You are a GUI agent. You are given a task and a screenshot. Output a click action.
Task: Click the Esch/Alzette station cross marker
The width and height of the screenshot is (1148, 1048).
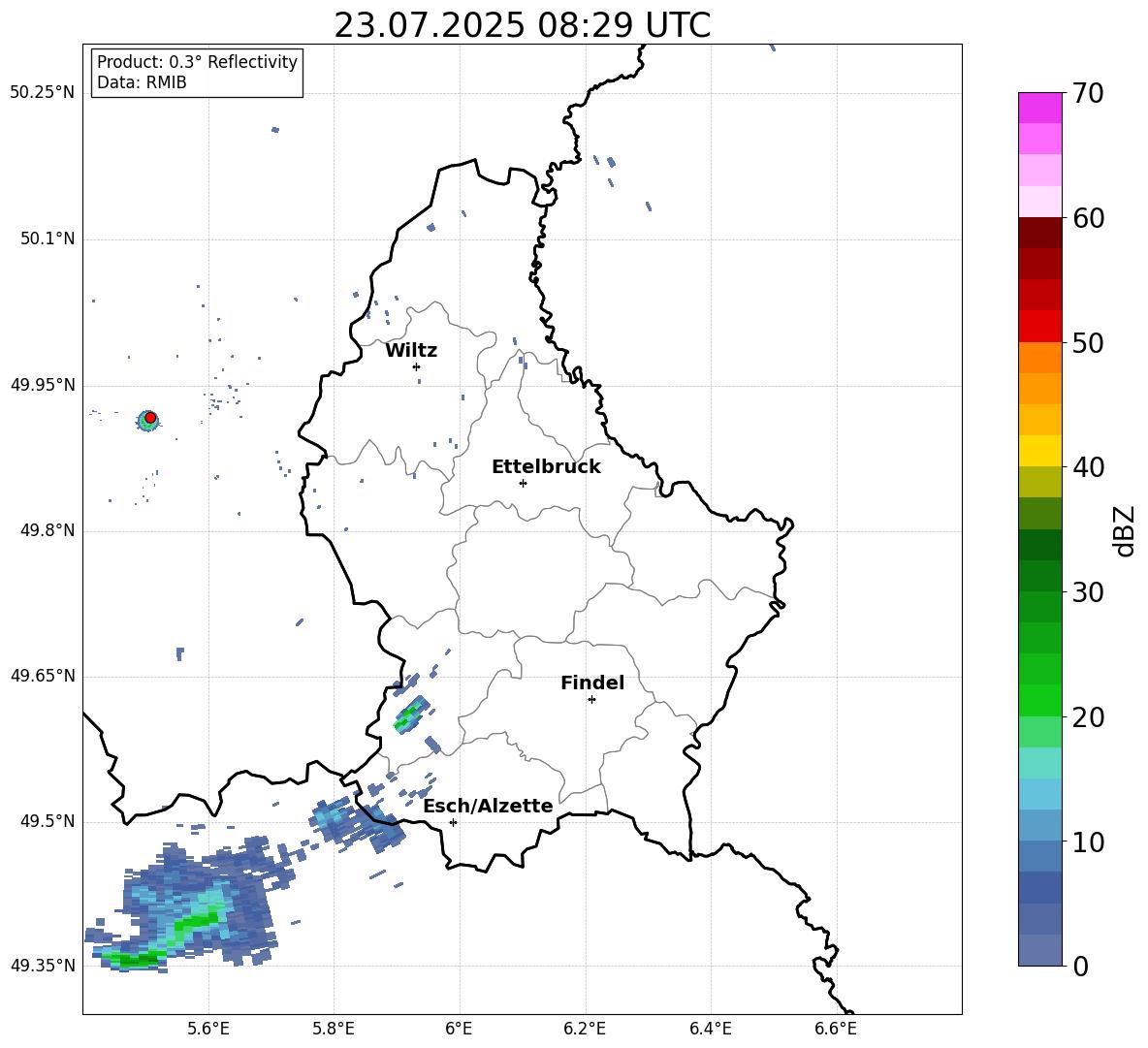pos(453,822)
